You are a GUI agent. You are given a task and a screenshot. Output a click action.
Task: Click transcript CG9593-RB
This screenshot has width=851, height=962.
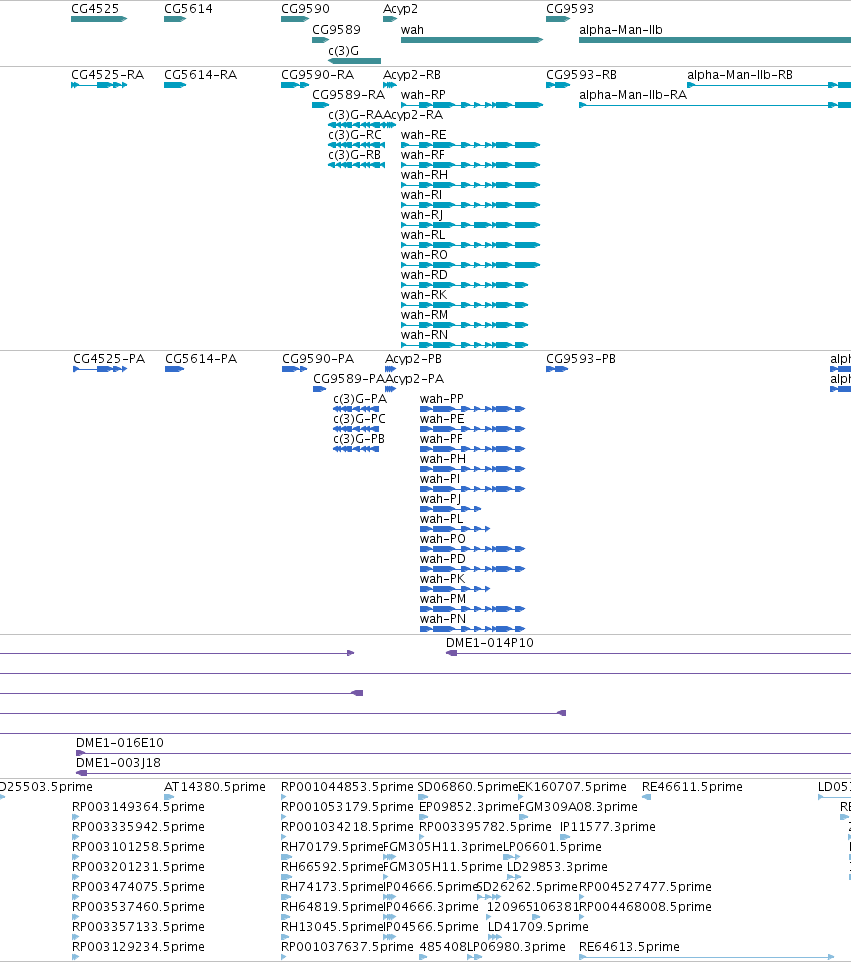[x=582, y=75]
